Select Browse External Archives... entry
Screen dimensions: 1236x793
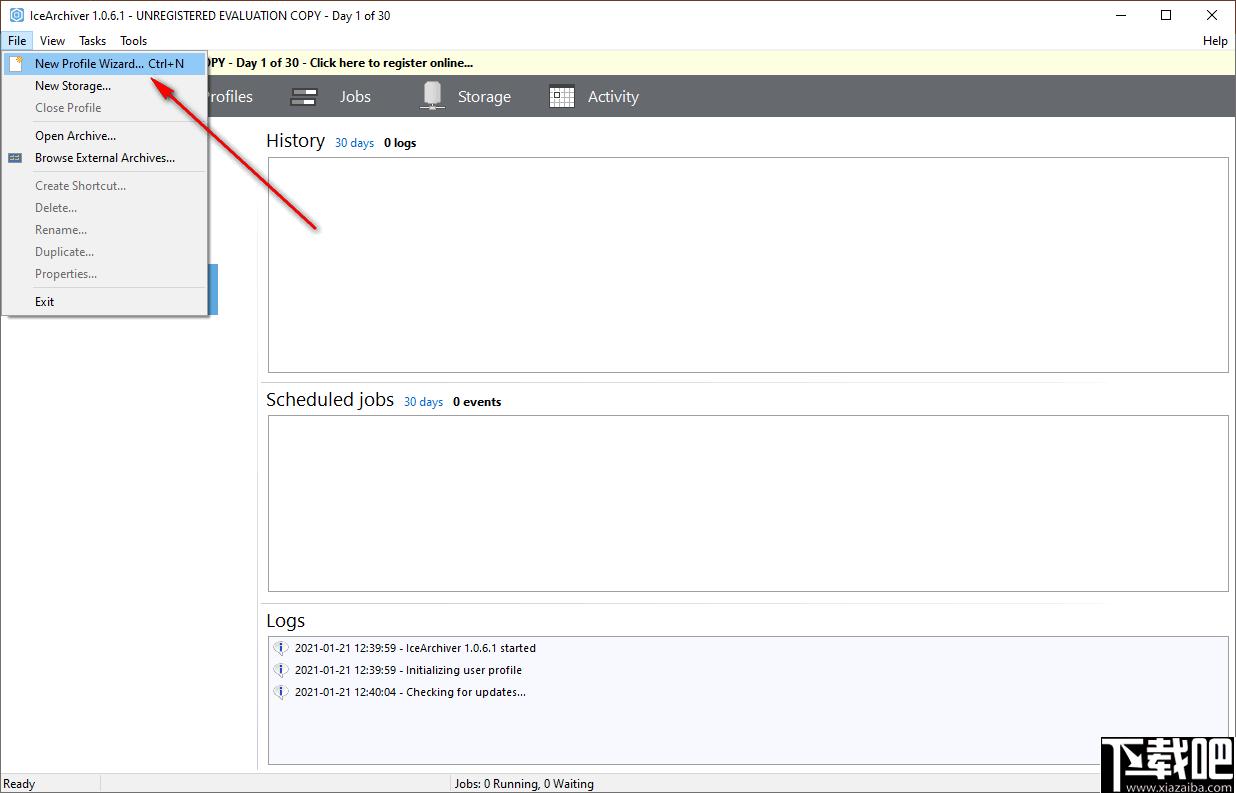(x=105, y=158)
